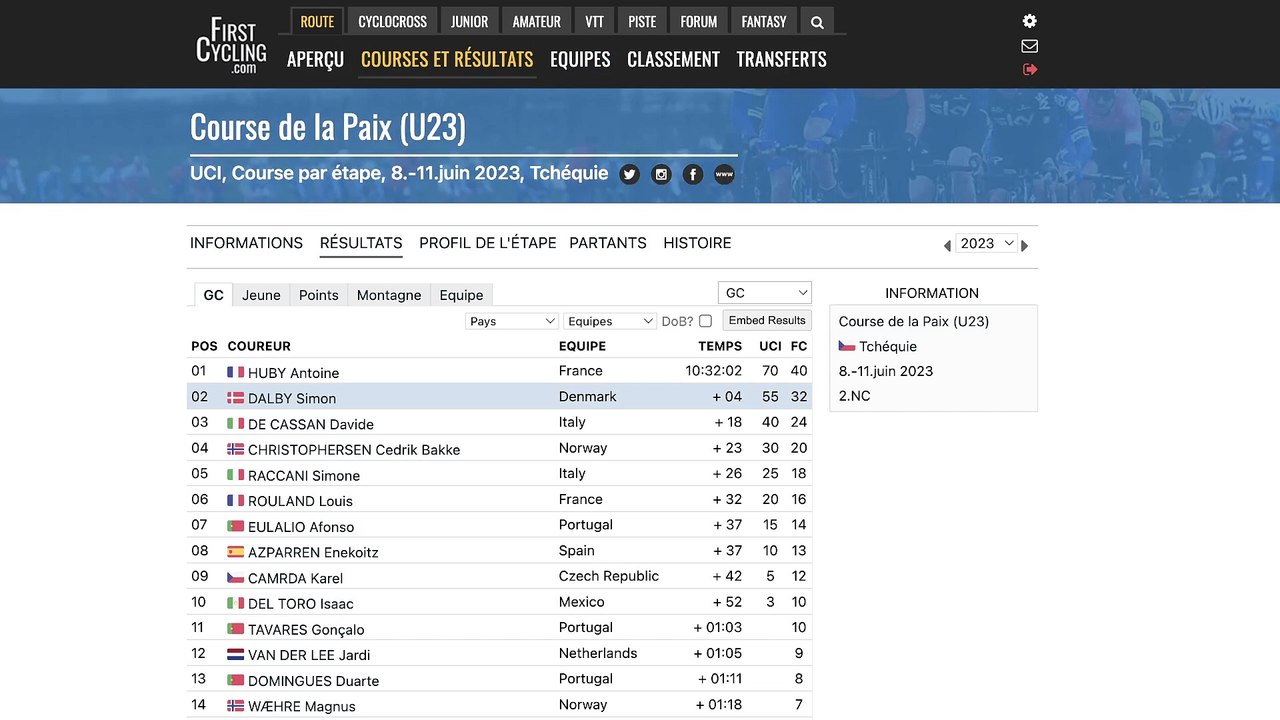Open the search magnifier icon

[x=817, y=22]
